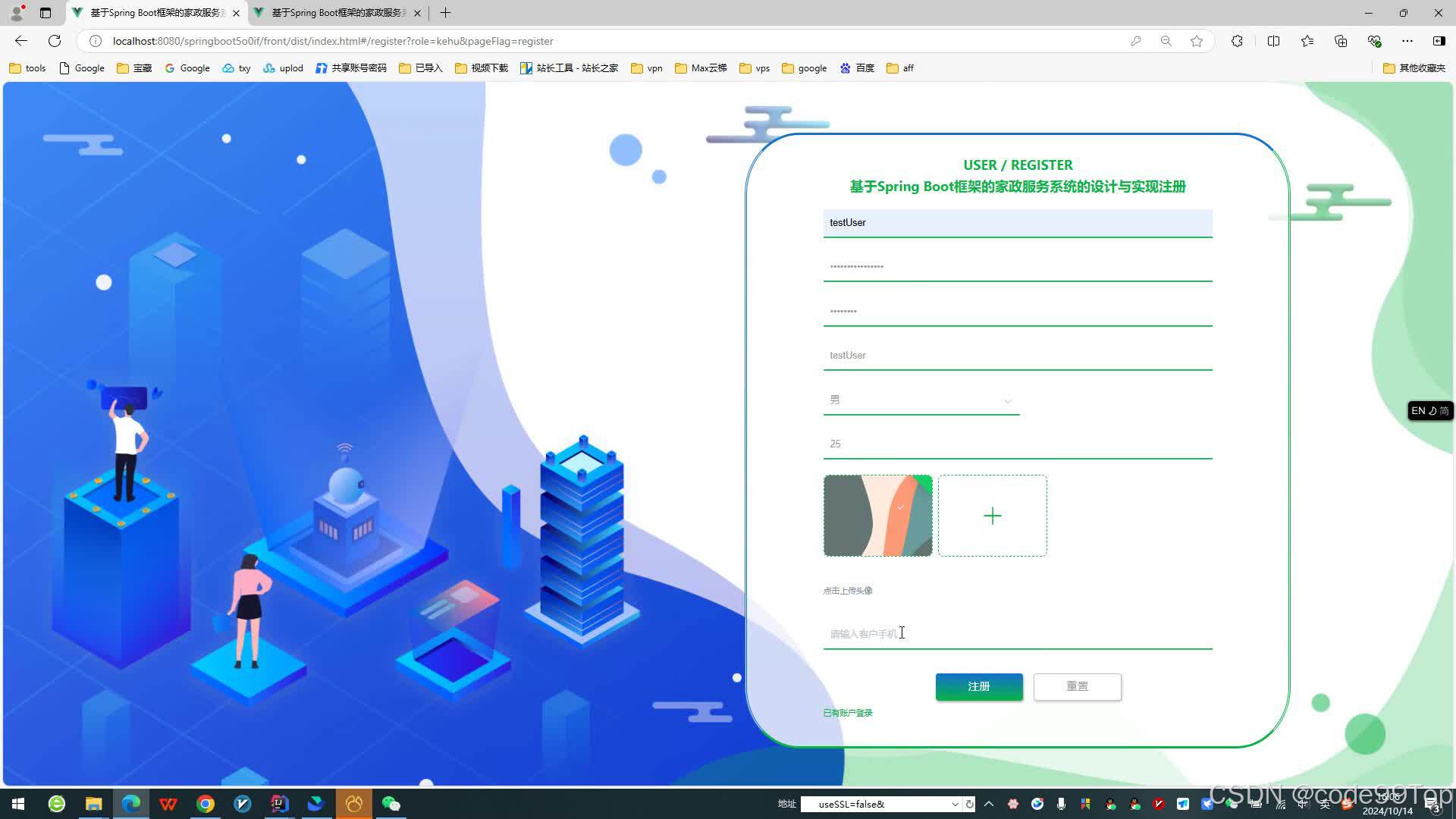Click the browser favorites star in address bar
The height and width of the screenshot is (819, 1456).
coord(1197,41)
